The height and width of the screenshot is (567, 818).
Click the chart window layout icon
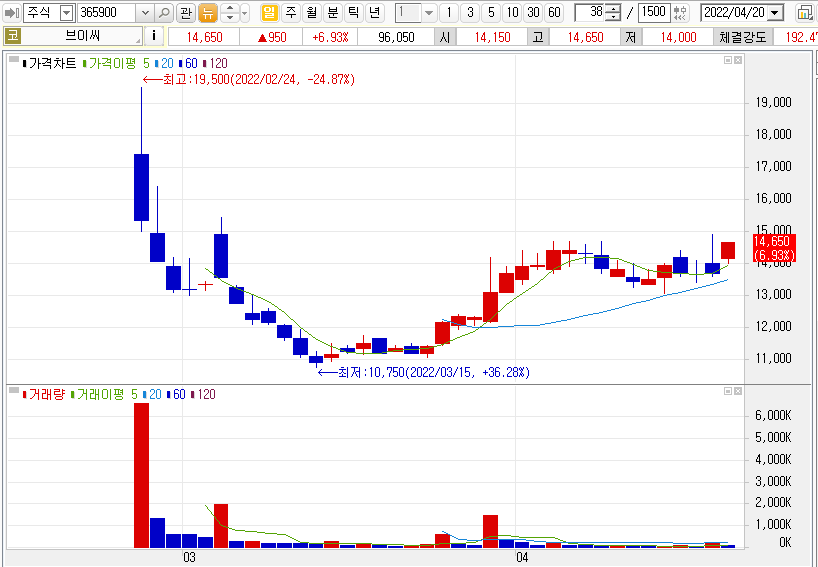pos(805,13)
